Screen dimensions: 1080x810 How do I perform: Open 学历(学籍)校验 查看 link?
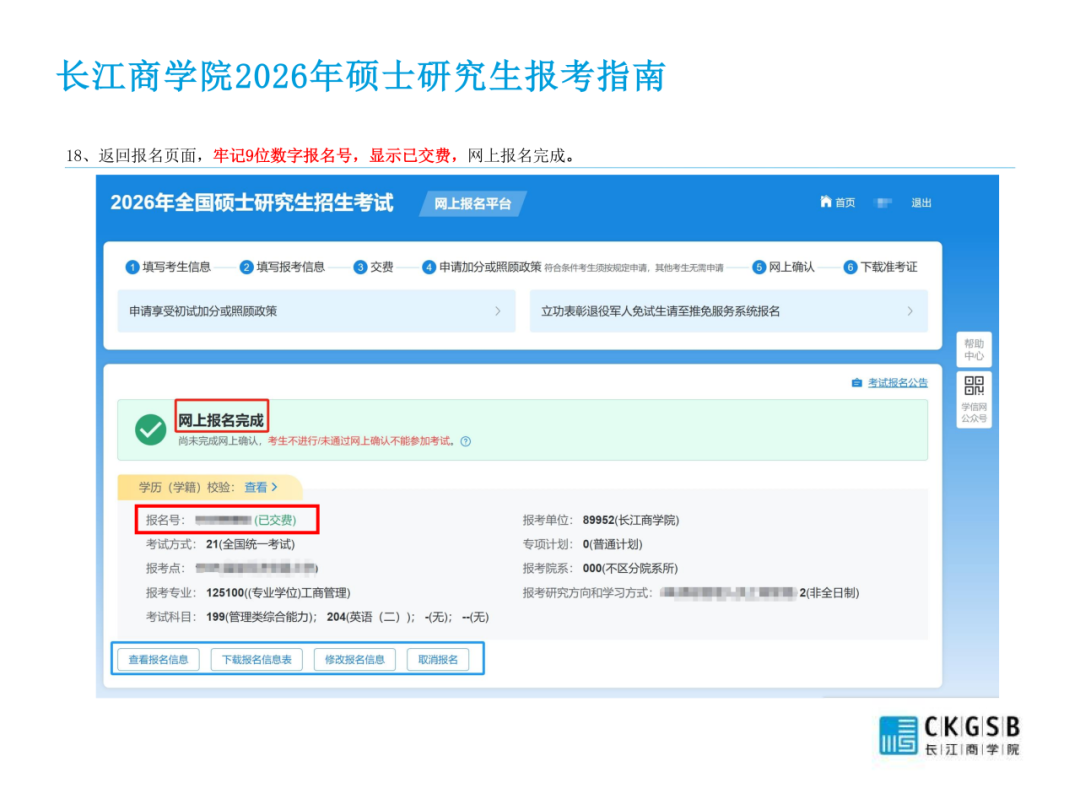coord(260,487)
